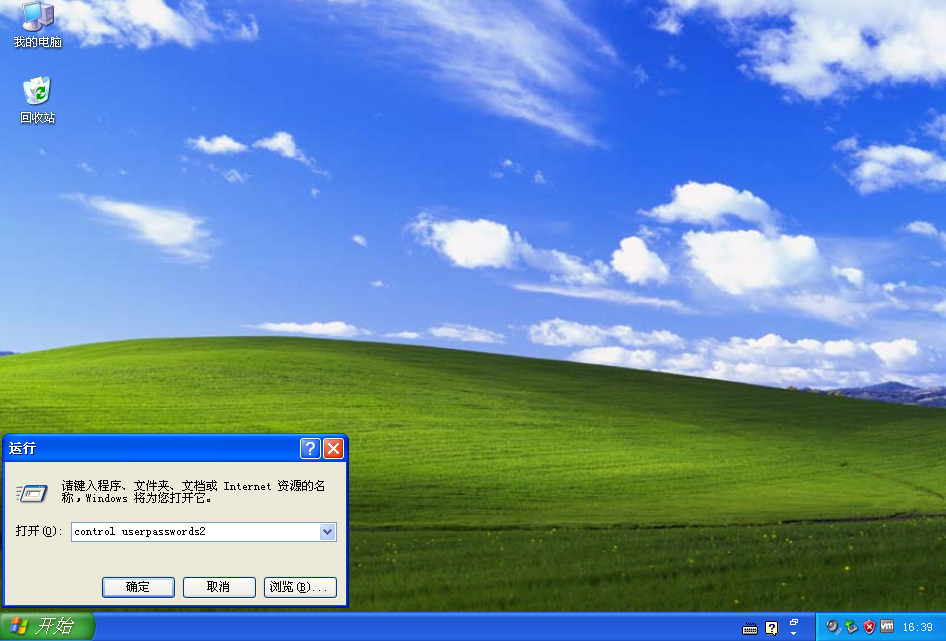
Task: Click the 运行 dialog title bar
Action: coord(150,448)
